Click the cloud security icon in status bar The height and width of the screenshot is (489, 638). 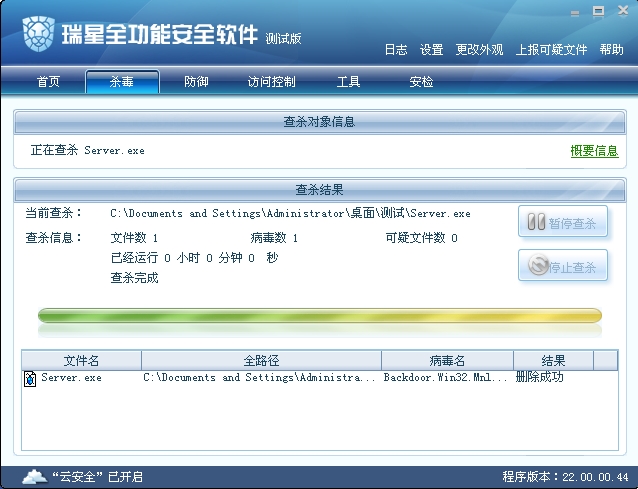(34, 476)
